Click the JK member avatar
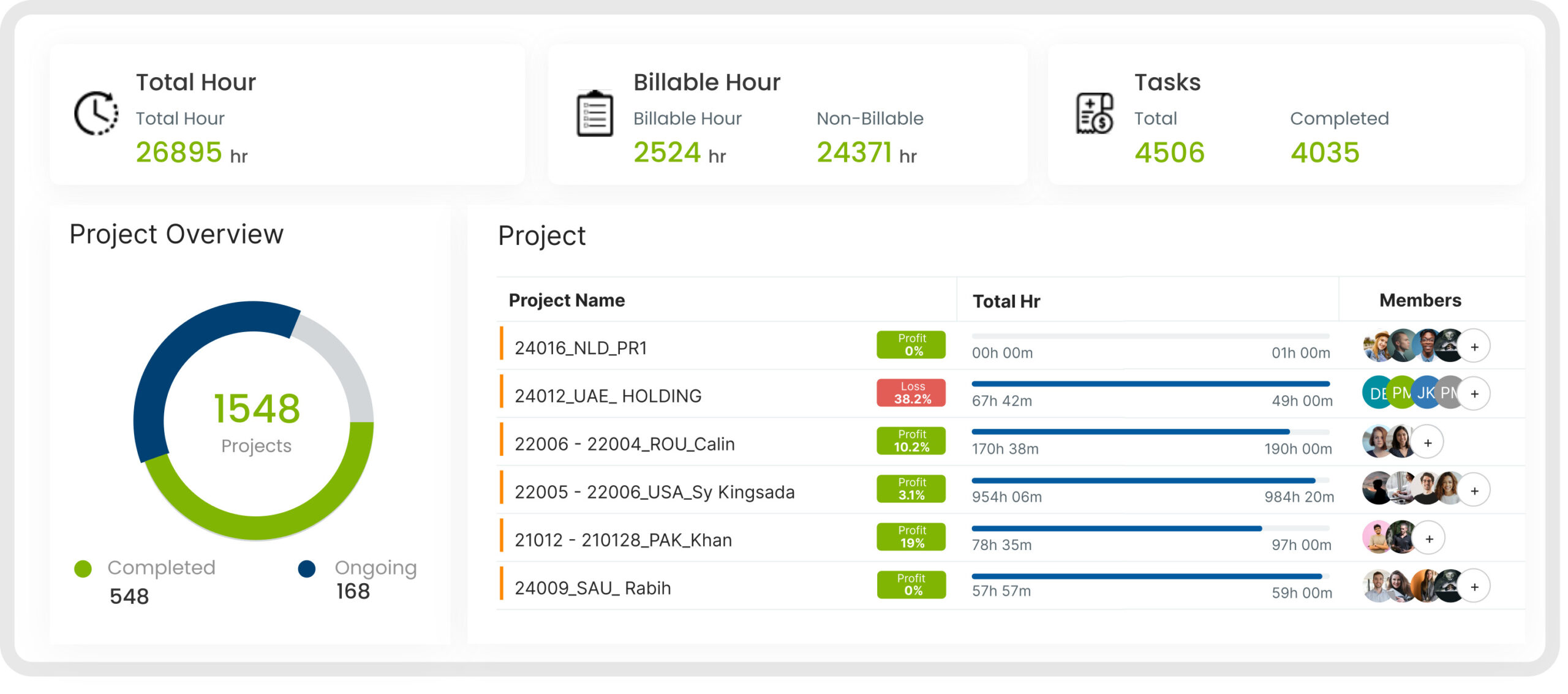This screenshot has height=694, width=1568. coord(1425,393)
